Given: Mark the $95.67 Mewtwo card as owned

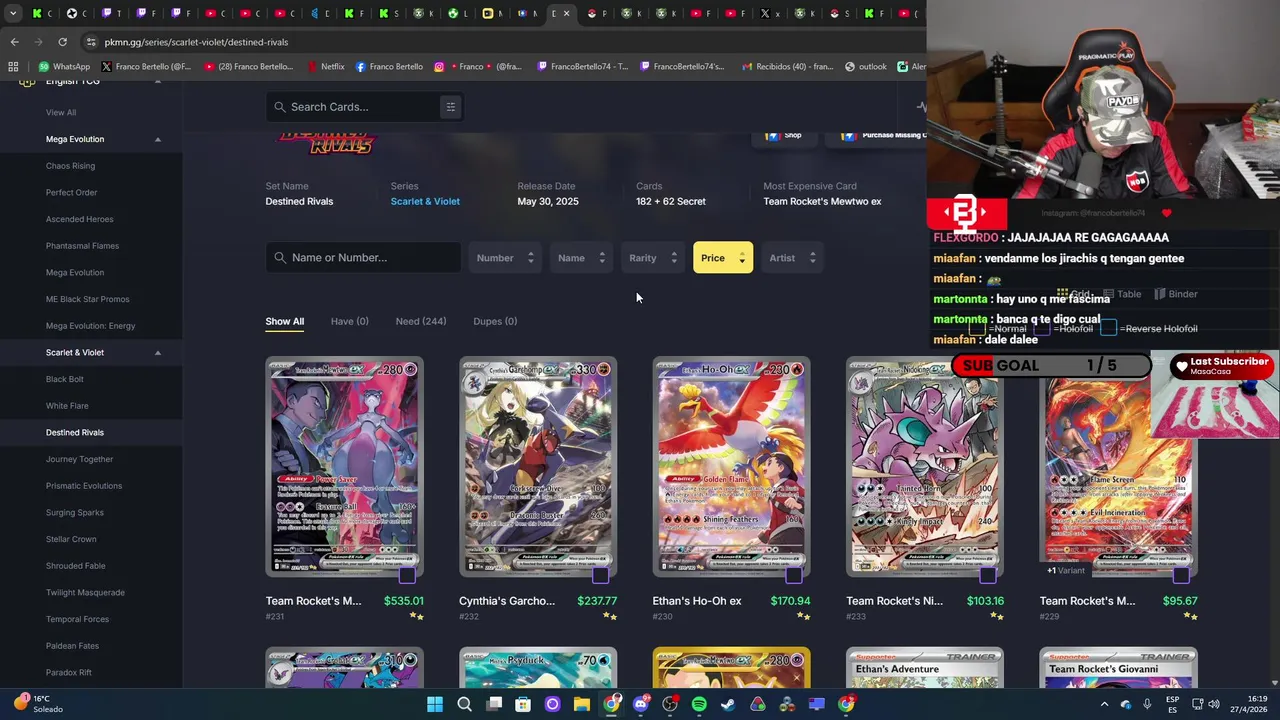Looking at the screenshot, I should point(1181,575).
